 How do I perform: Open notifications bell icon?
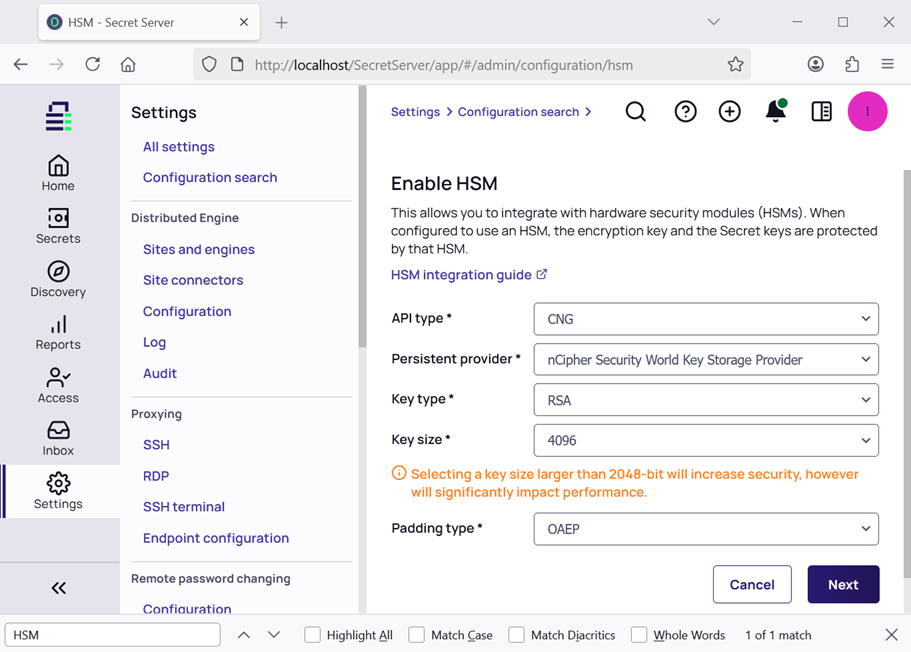click(x=776, y=111)
